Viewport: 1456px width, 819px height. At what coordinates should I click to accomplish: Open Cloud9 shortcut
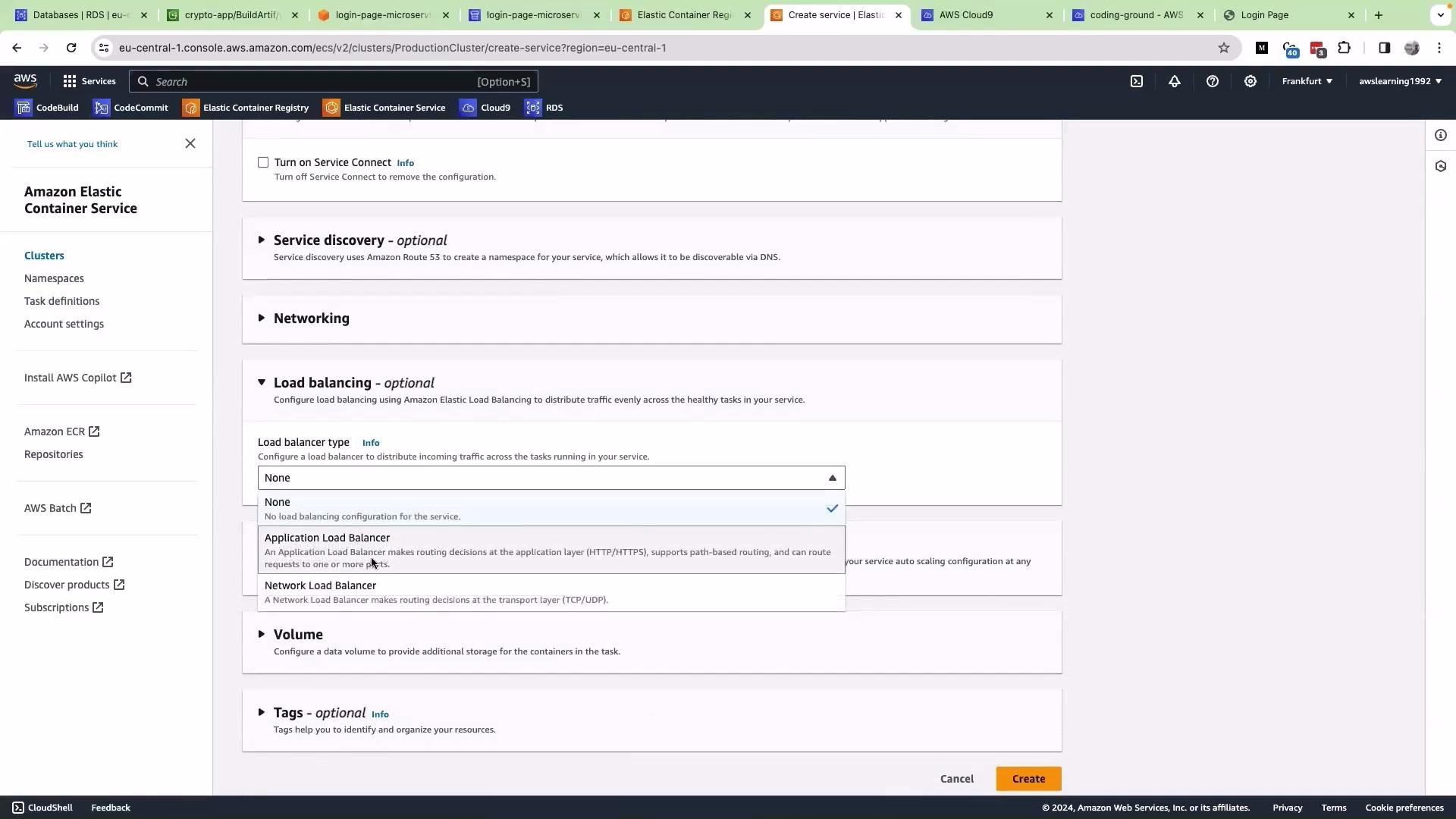pyautogui.click(x=485, y=108)
